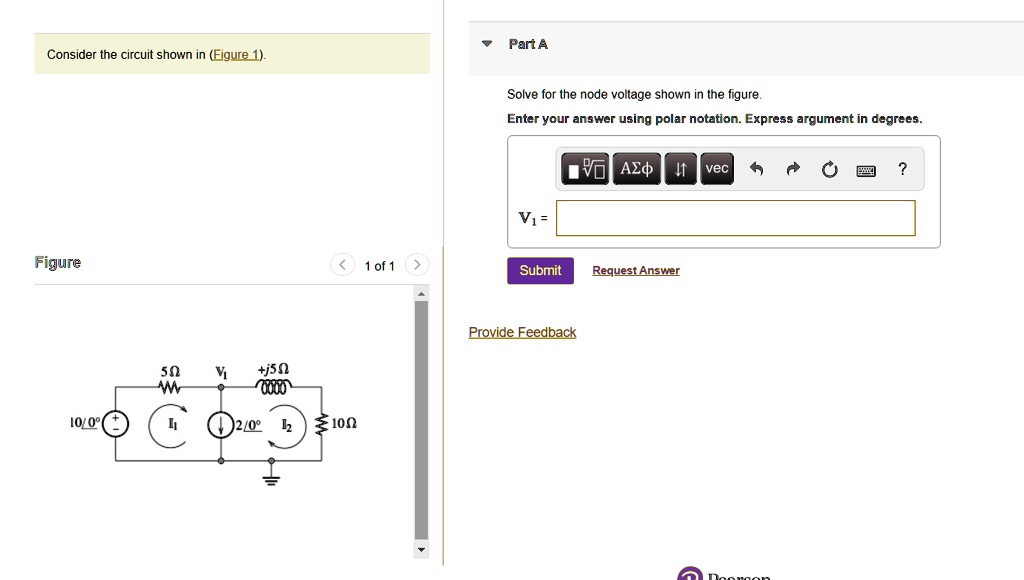
Task: Go to next figure with right chevron
Action: pos(417,264)
